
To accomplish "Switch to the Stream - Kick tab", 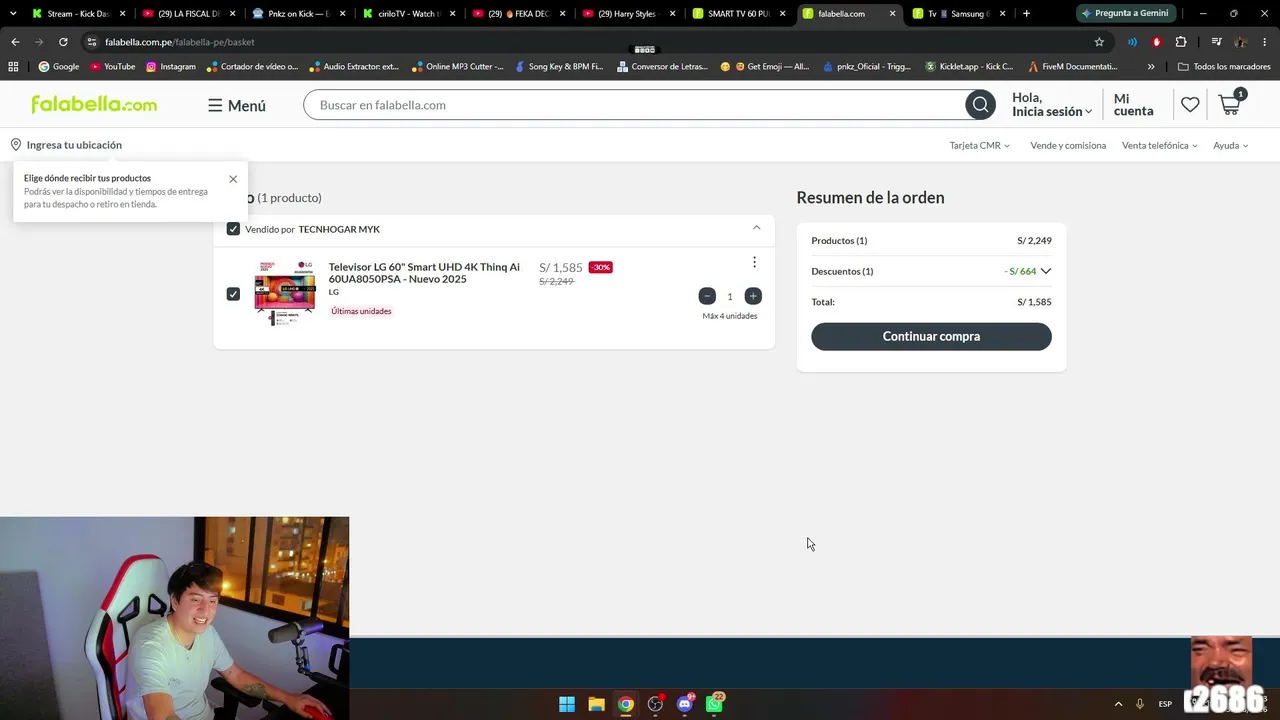I will [78, 14].
